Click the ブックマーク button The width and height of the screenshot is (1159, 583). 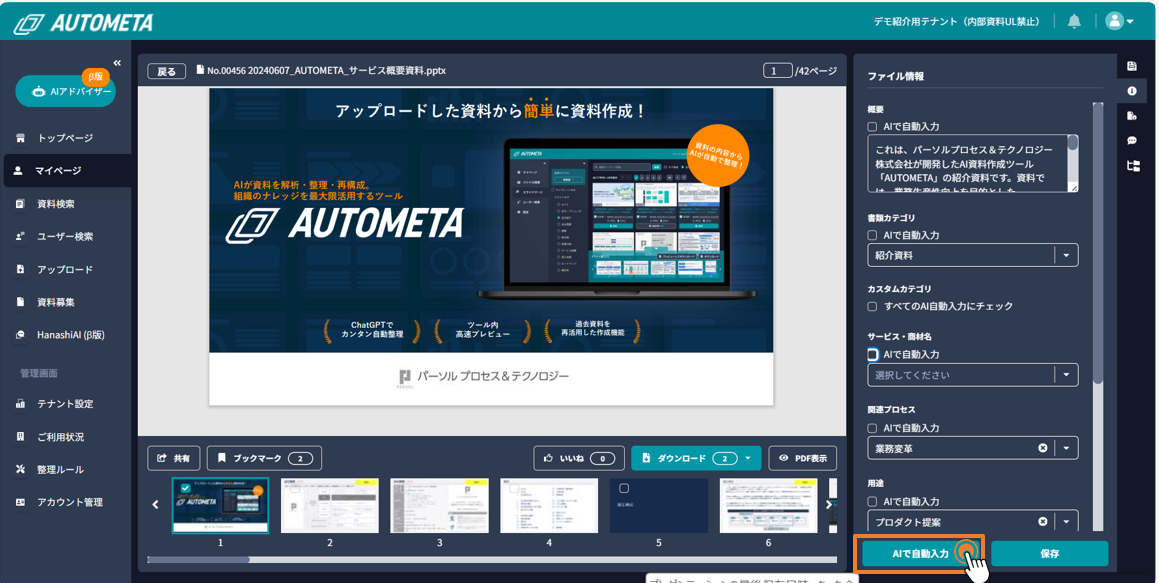tap(265, 458)
